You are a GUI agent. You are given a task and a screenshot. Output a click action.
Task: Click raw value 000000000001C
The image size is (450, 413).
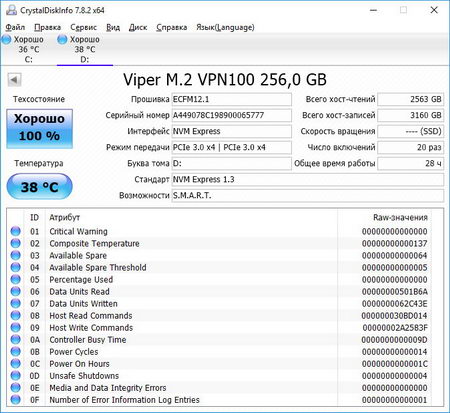coord(394,363)
